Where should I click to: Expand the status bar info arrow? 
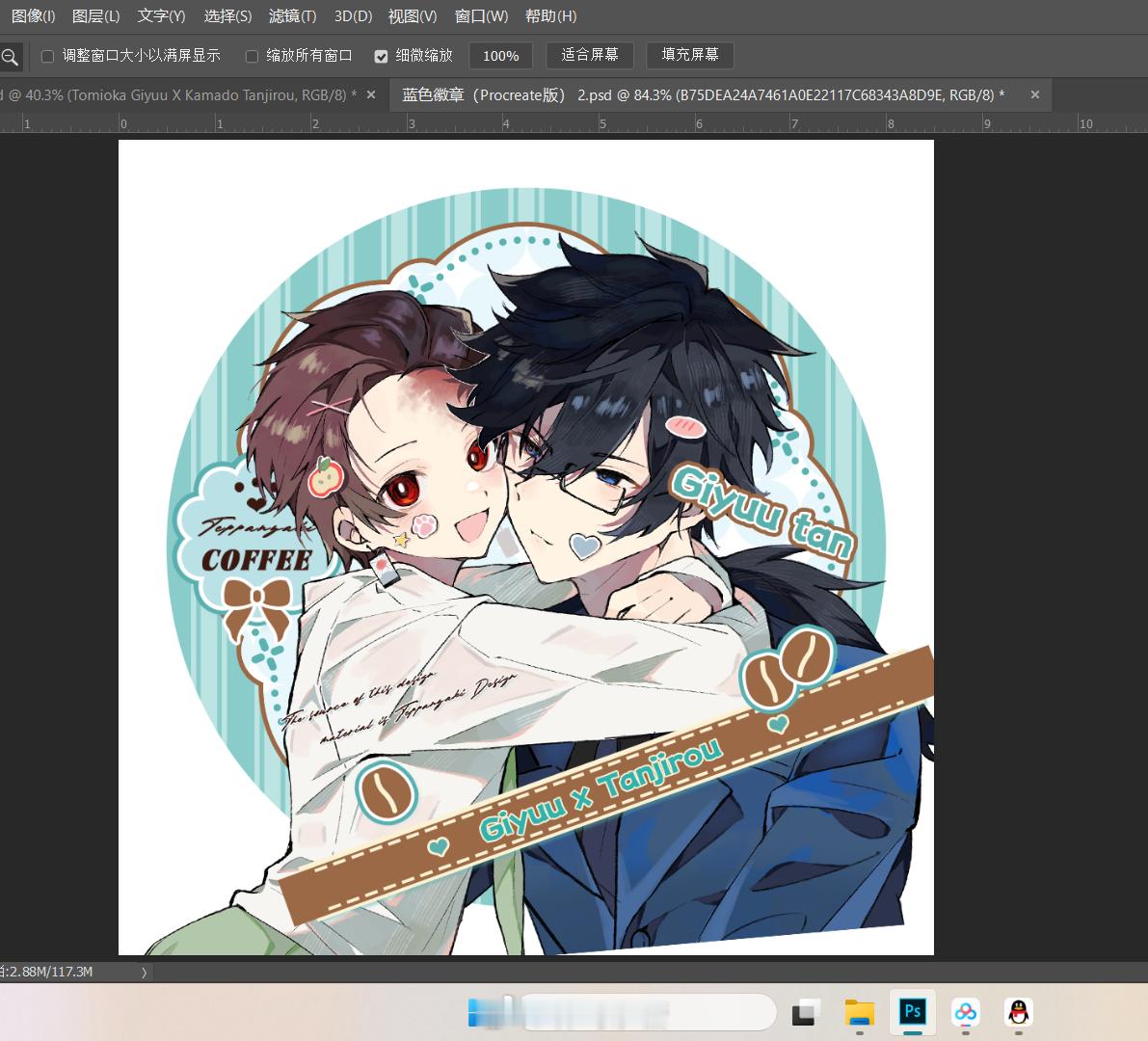click(145, 973)
